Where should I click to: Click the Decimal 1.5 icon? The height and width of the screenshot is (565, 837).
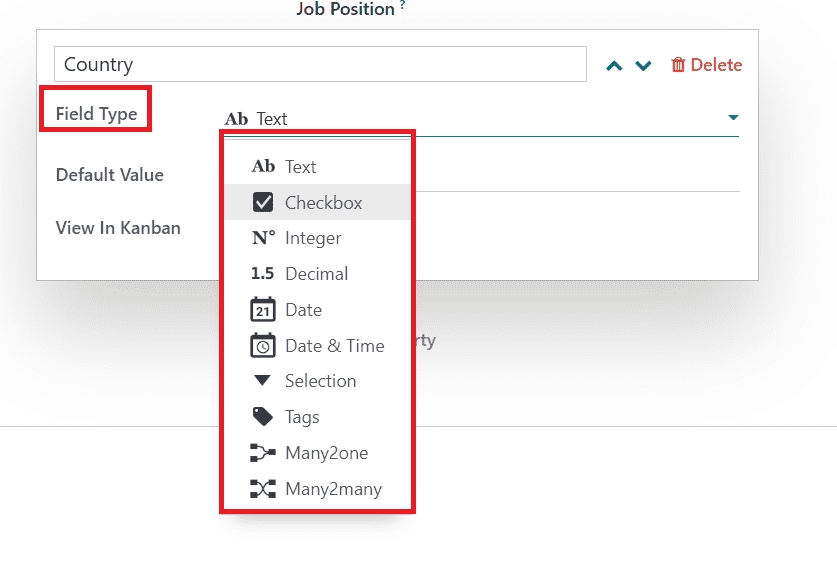coord(263,274)
